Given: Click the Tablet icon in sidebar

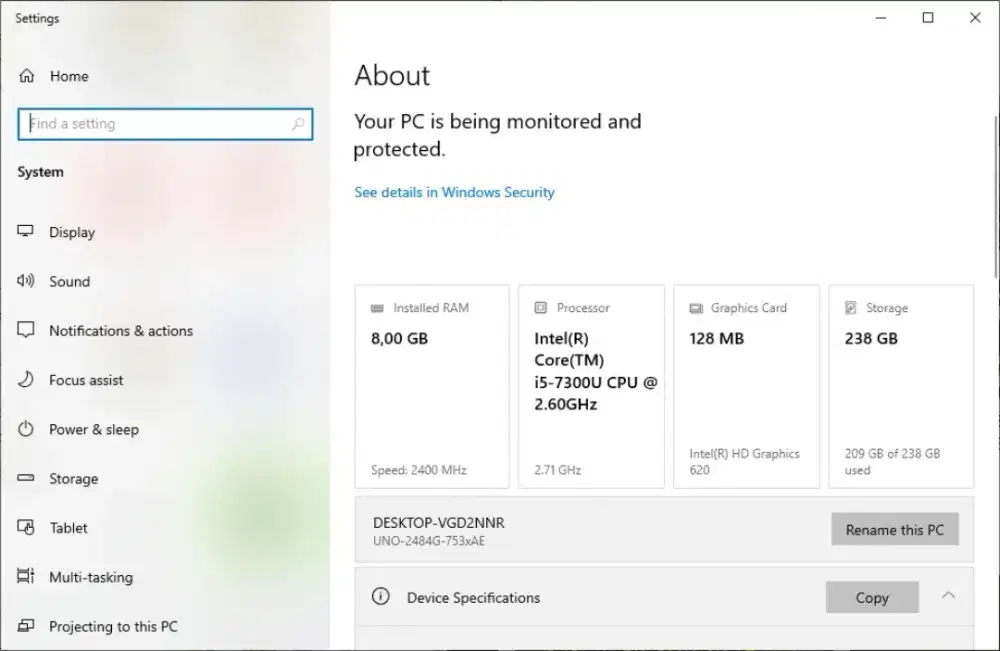Looking at the screenshot, I should pos(26,527).
